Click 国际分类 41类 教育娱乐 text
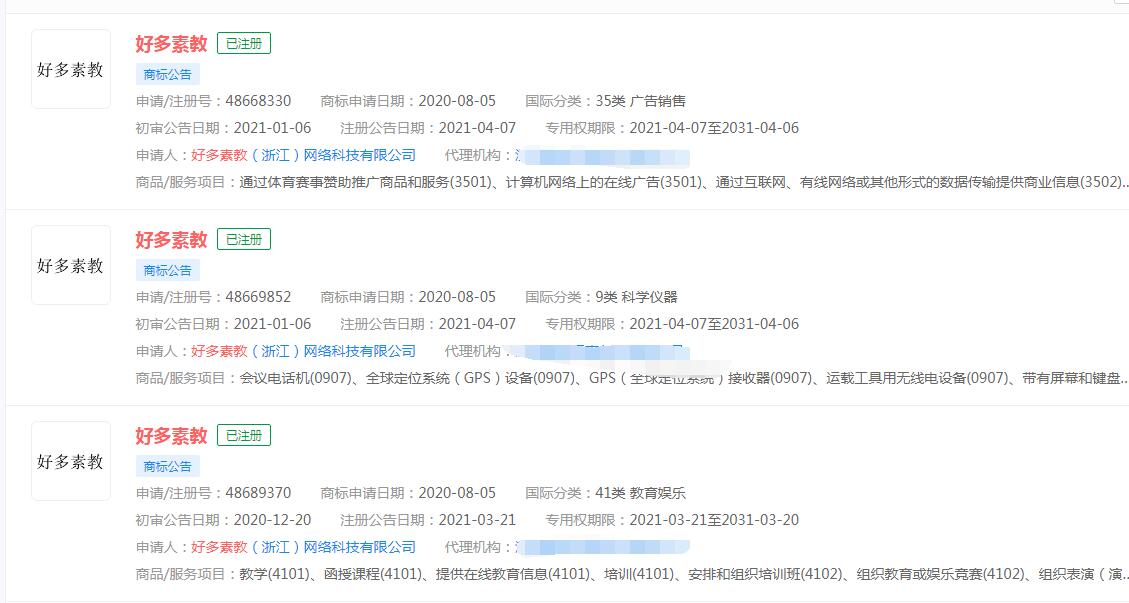Screen dimensions: 1129x603 (x=640, y=493)
